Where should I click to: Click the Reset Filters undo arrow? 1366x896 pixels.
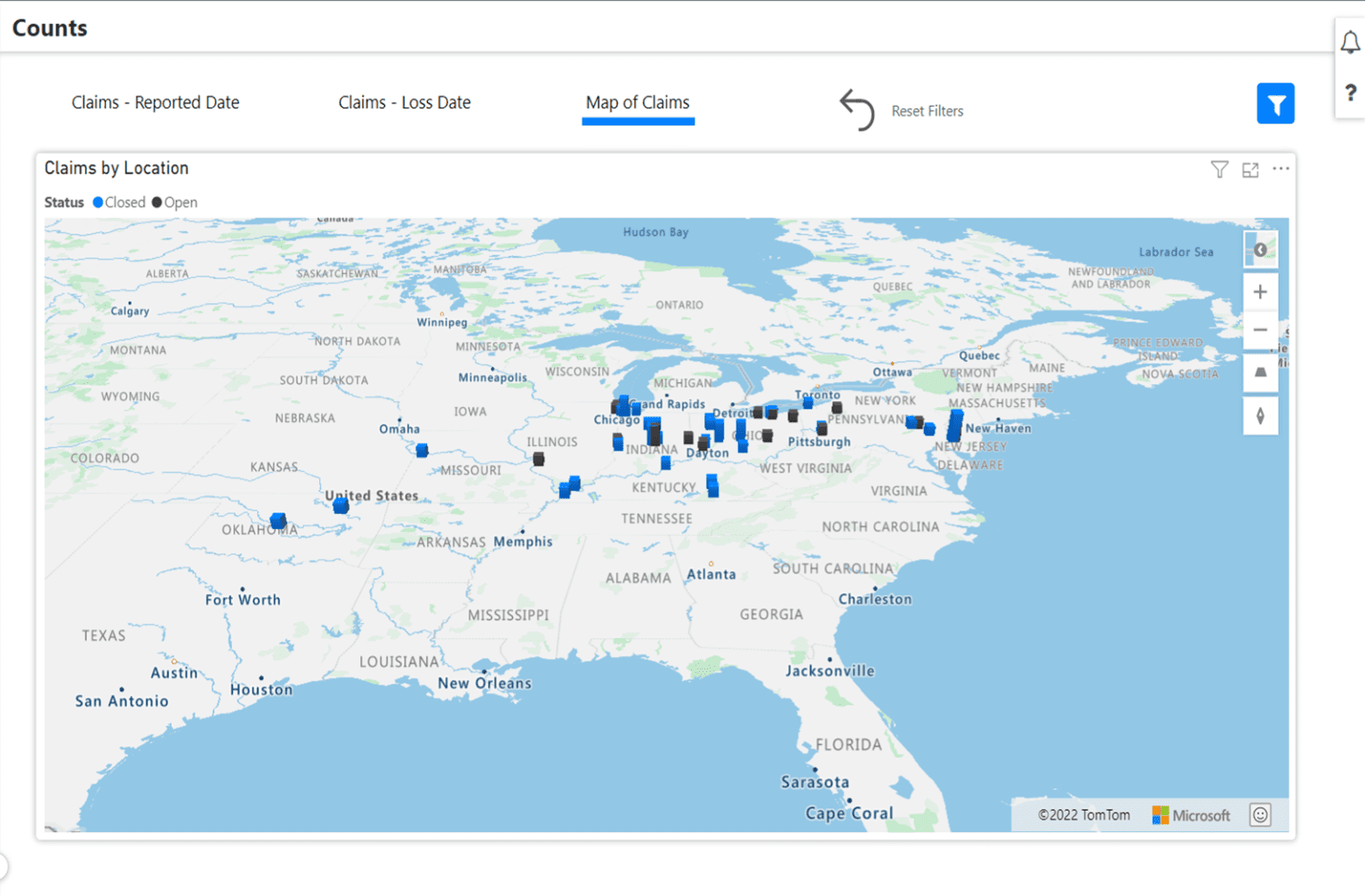pos(857,110)
